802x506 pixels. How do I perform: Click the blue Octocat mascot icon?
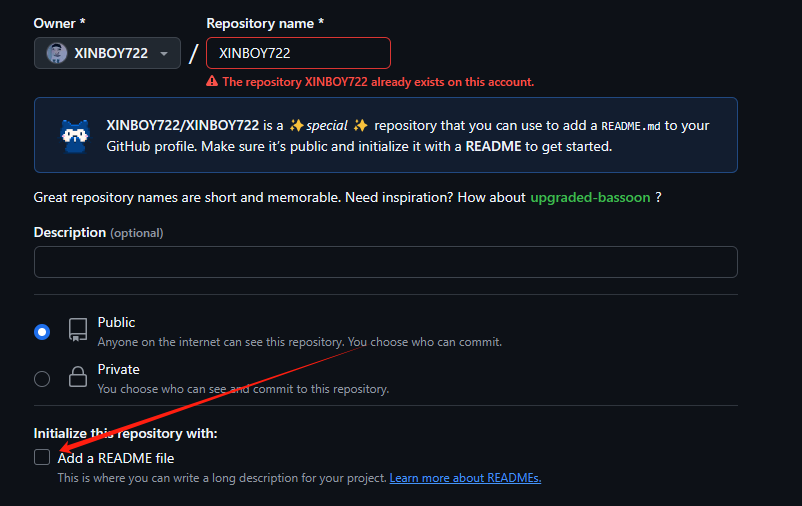click(x=75, y=136)
